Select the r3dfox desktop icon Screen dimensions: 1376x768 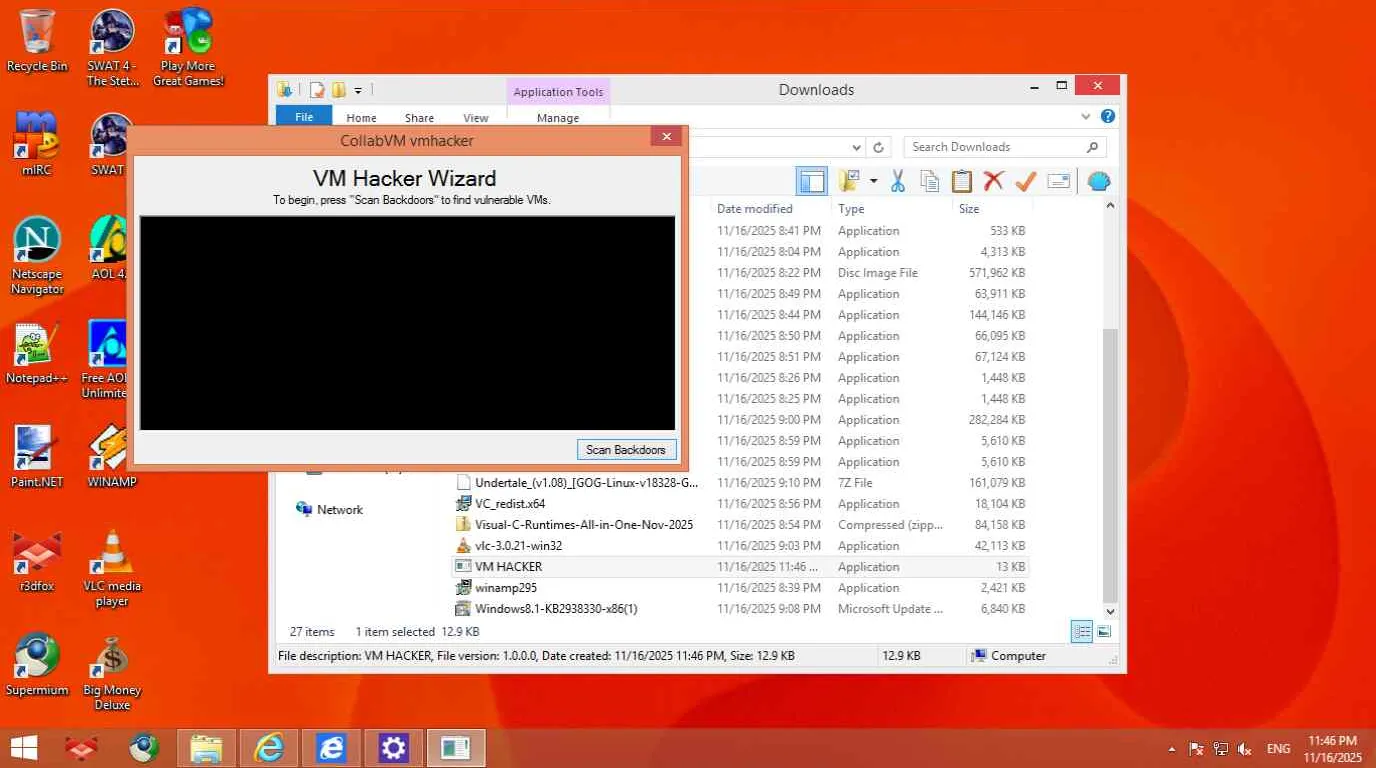[37, 561]
